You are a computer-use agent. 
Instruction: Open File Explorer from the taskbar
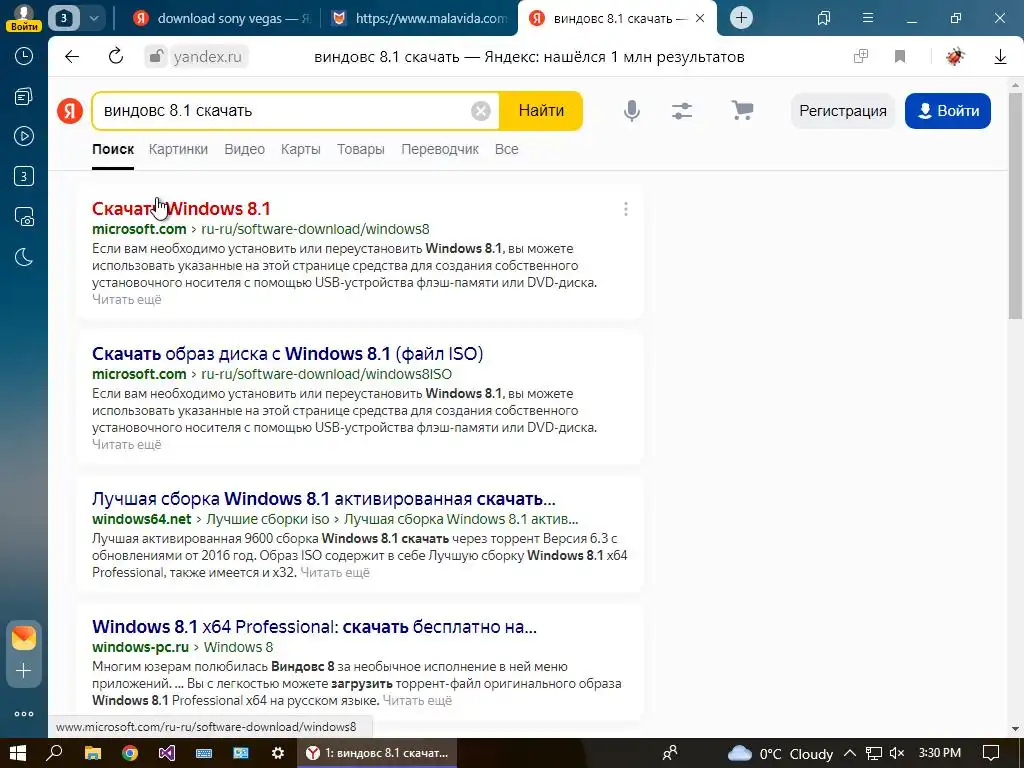(x=93, y=753)
